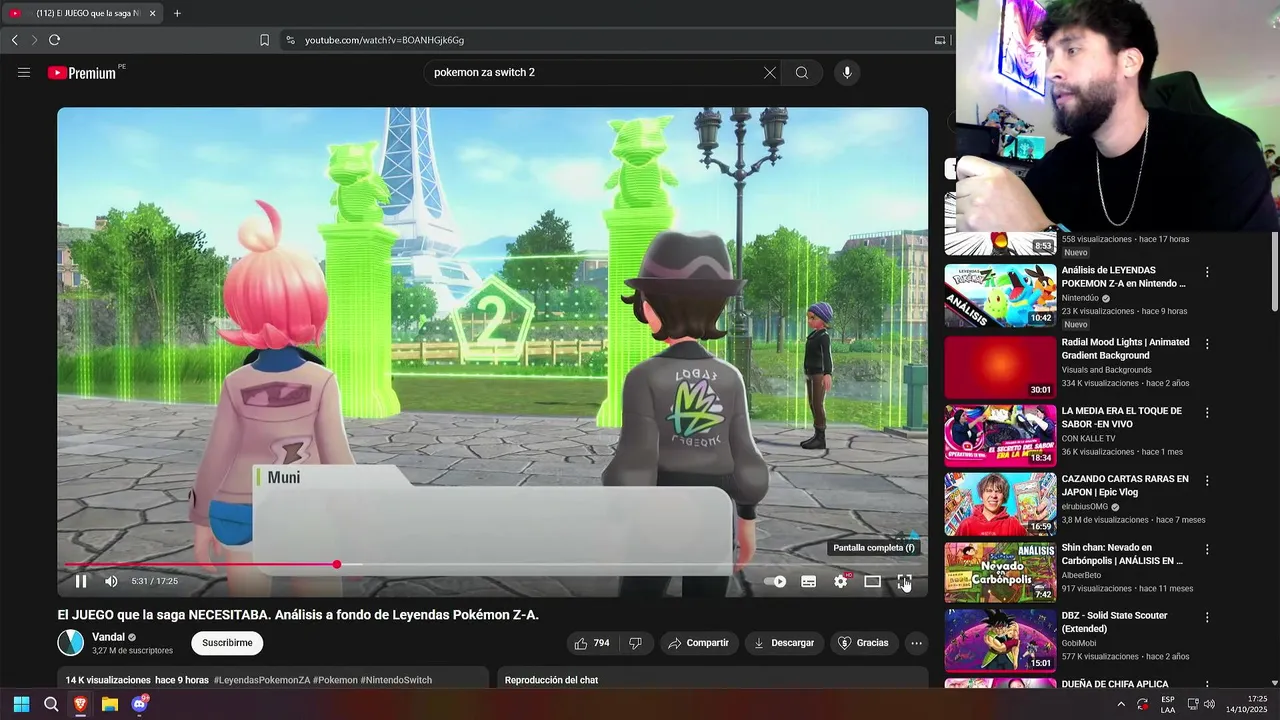
Task: Open options for 'LA MEDIA ERA EL TOQUE' video
Action: point(1207,412)
